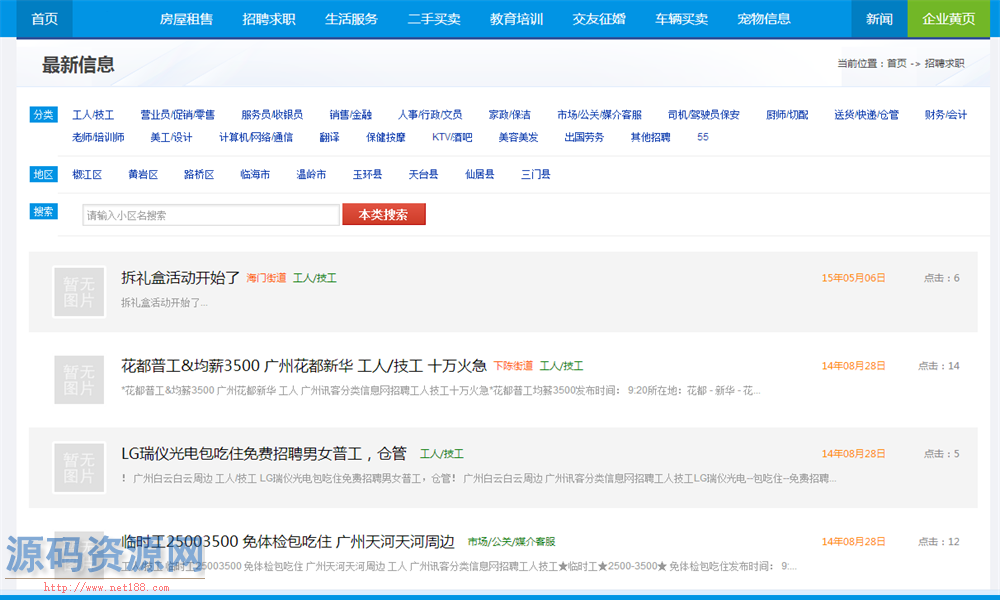
Task: Open the 房屋租售 navigation tab
Action: pos(186,19)
